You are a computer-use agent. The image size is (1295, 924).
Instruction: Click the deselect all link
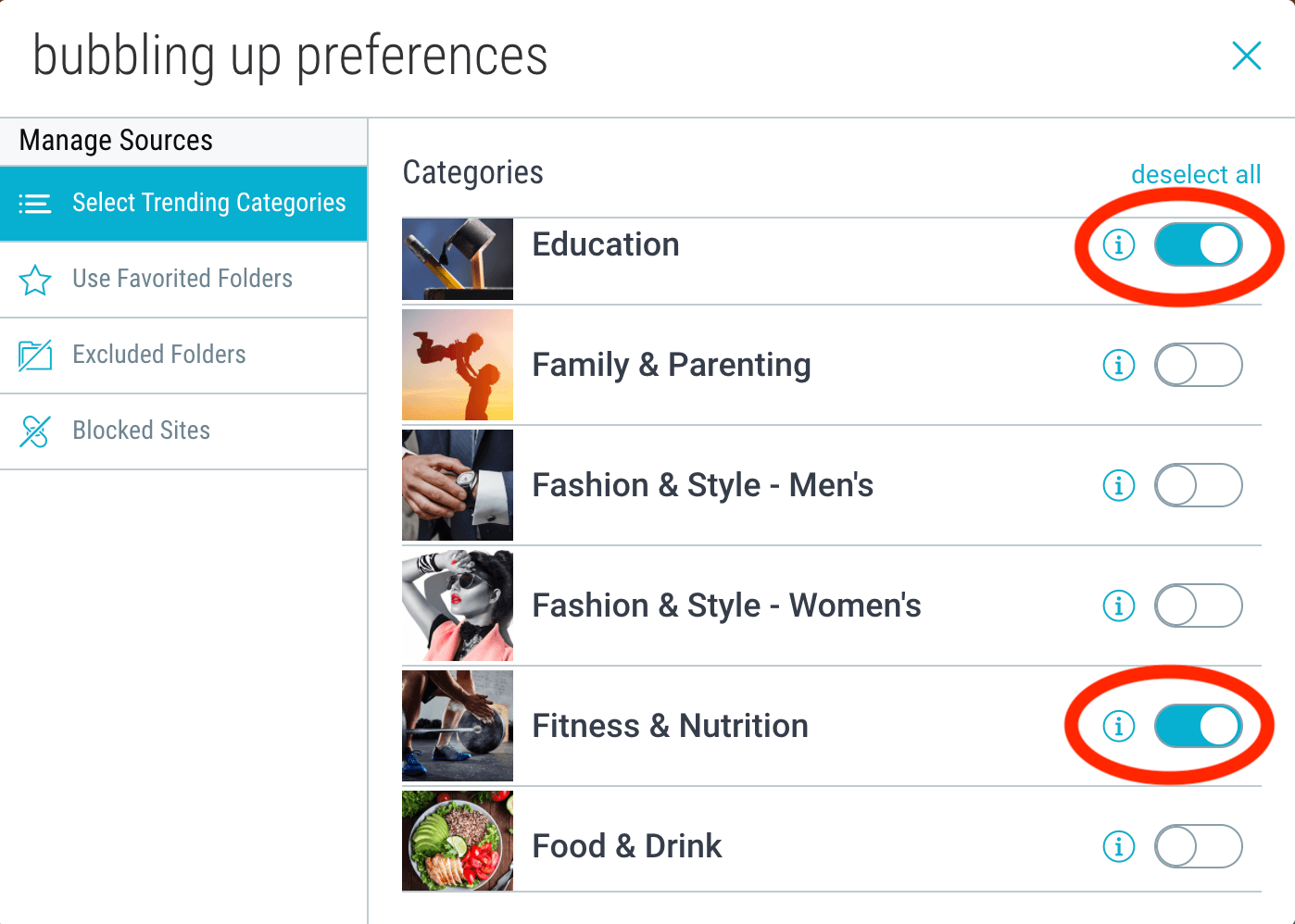pyautogui.click(x=1196, y=174)
